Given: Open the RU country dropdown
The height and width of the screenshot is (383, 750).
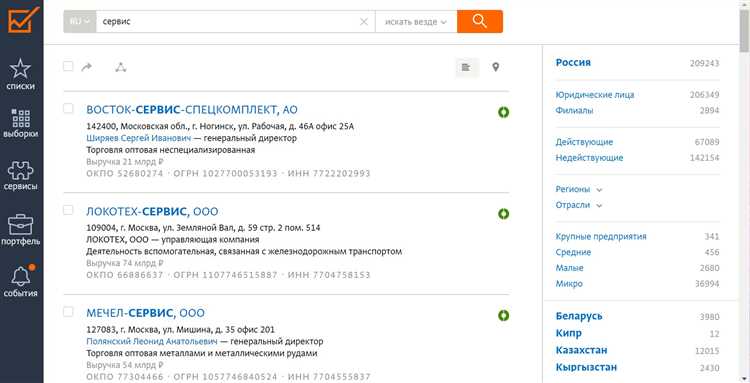Looking at the screenshot, I should (80, 22).
